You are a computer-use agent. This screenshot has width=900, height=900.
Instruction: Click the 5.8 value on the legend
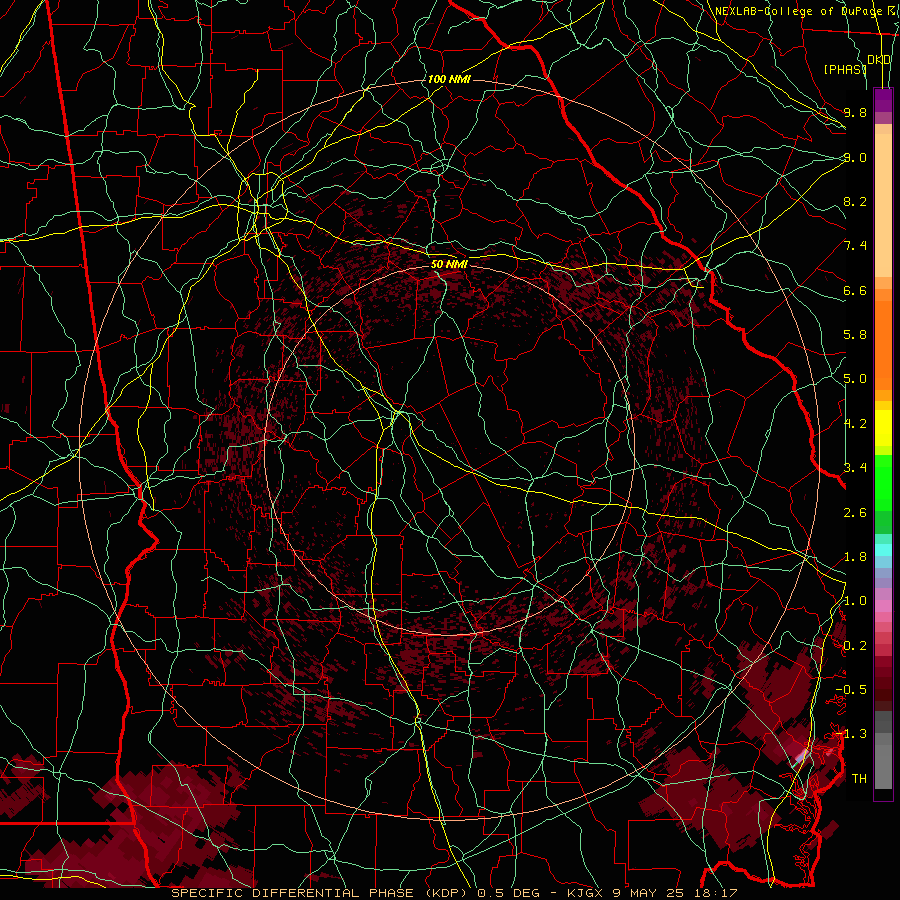pos(855,335)
